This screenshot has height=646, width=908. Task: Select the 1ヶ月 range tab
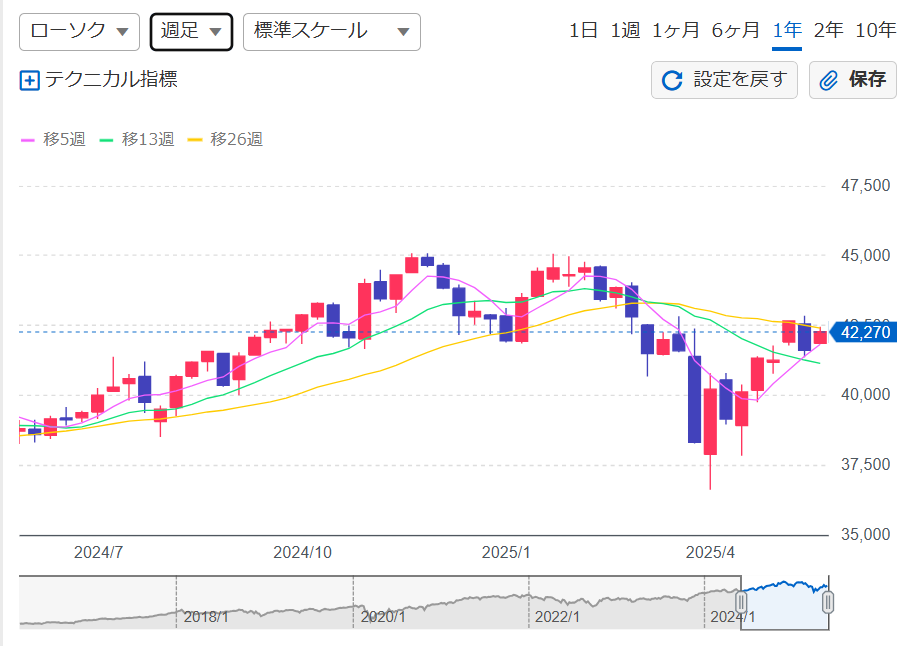pyautogui.click(x=675, y=30)
